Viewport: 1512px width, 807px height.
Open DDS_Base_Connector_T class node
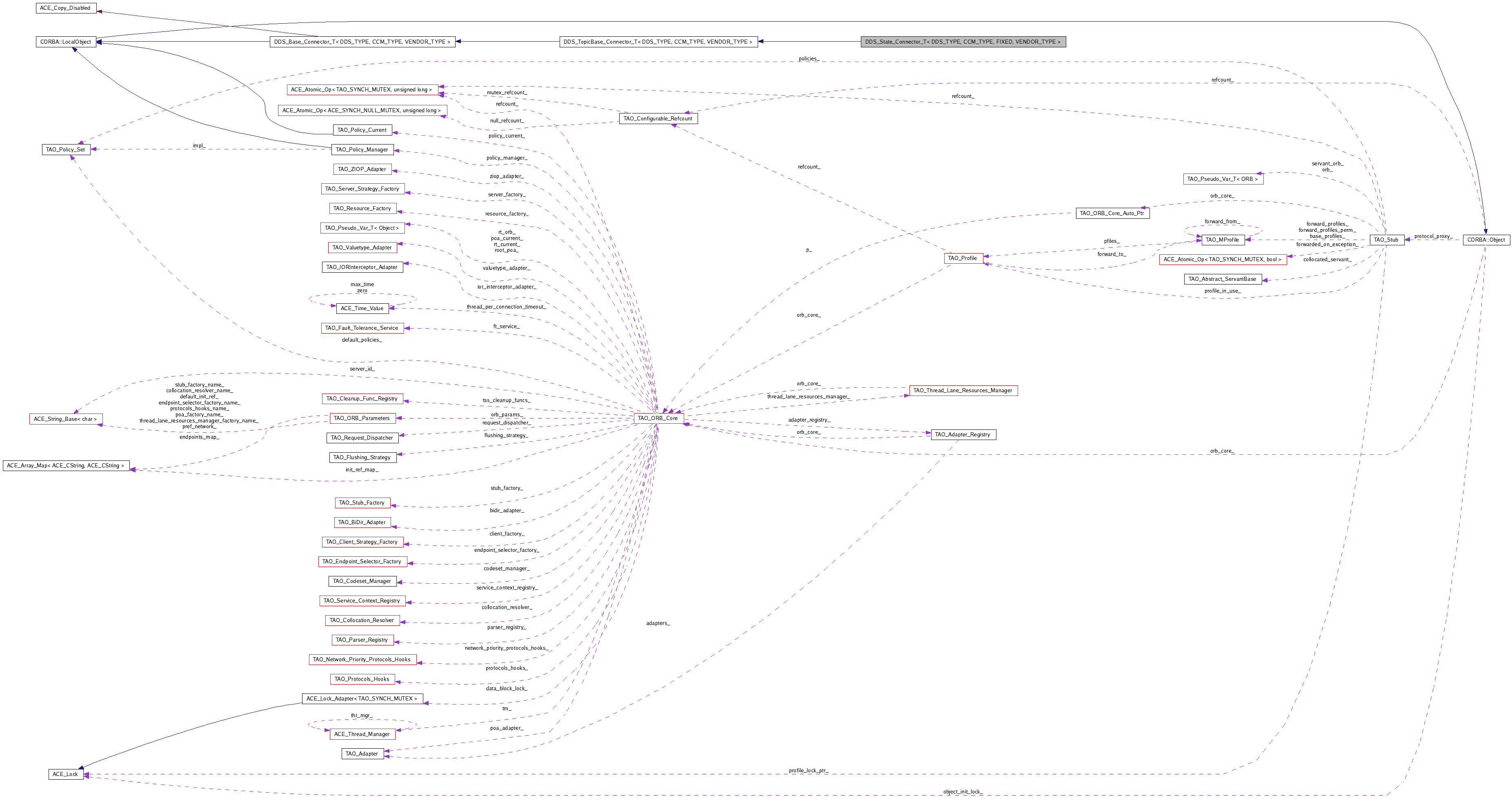362,42
